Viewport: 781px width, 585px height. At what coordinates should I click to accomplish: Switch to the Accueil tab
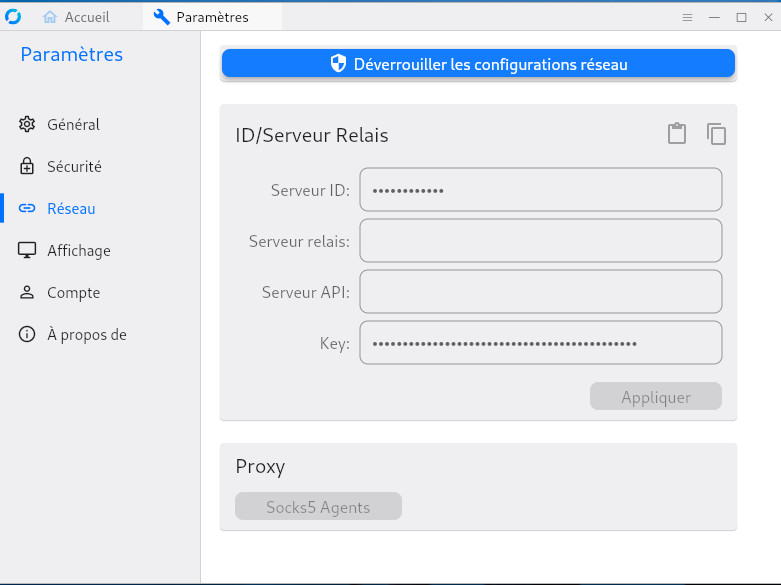pos(77,17)
